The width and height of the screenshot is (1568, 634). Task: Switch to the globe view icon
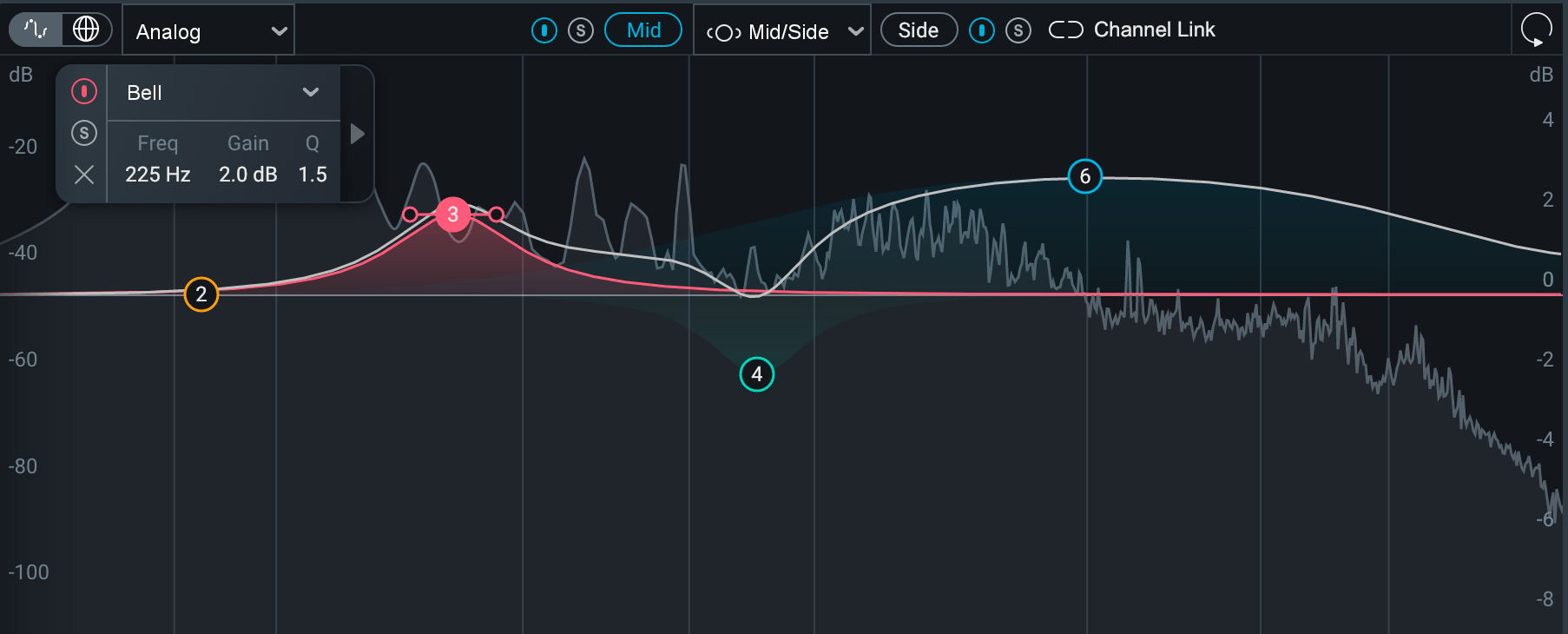coord(86,30)
